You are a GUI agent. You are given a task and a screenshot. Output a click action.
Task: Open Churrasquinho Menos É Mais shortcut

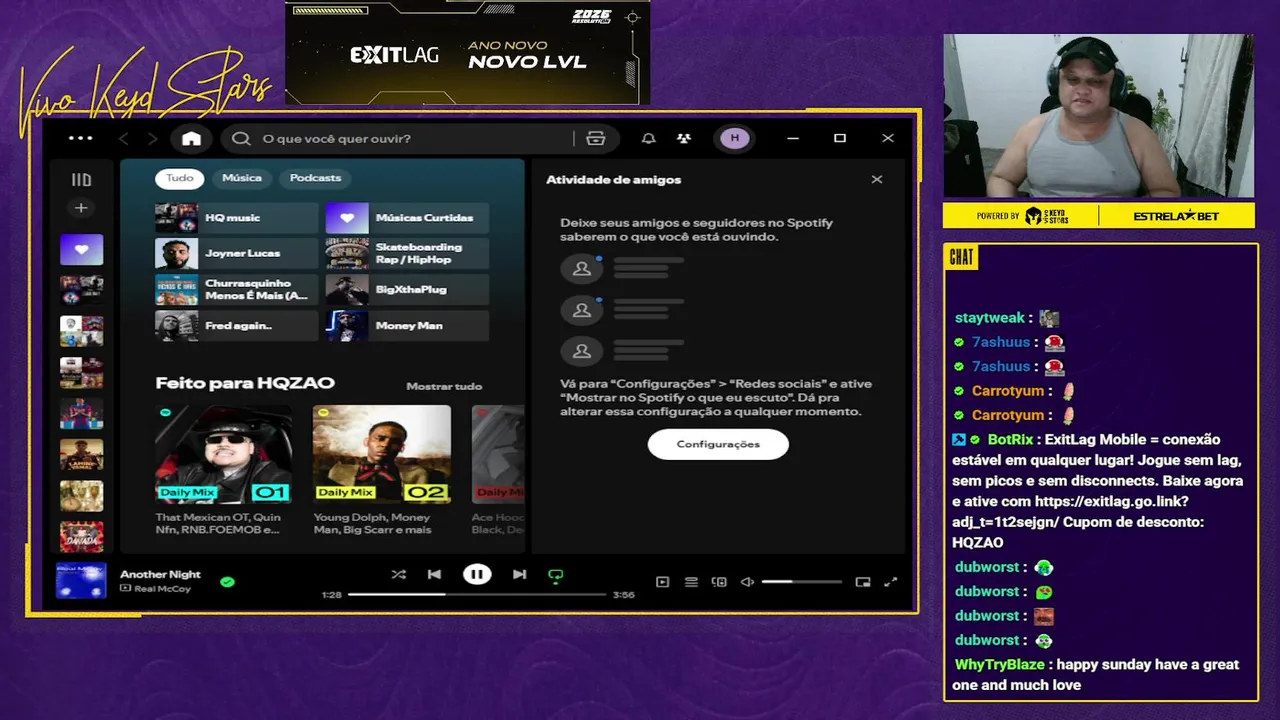(236, 290)
